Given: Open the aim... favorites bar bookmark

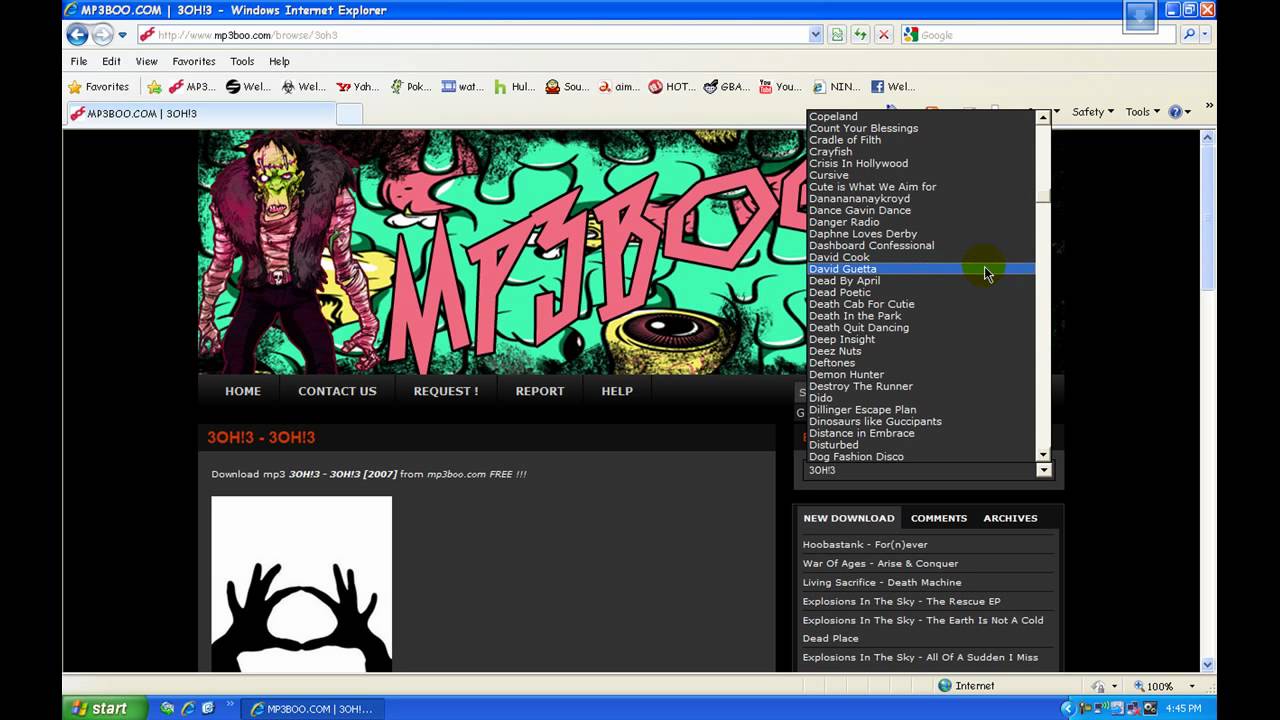Looking at the screenshot, I should (619, 87).
